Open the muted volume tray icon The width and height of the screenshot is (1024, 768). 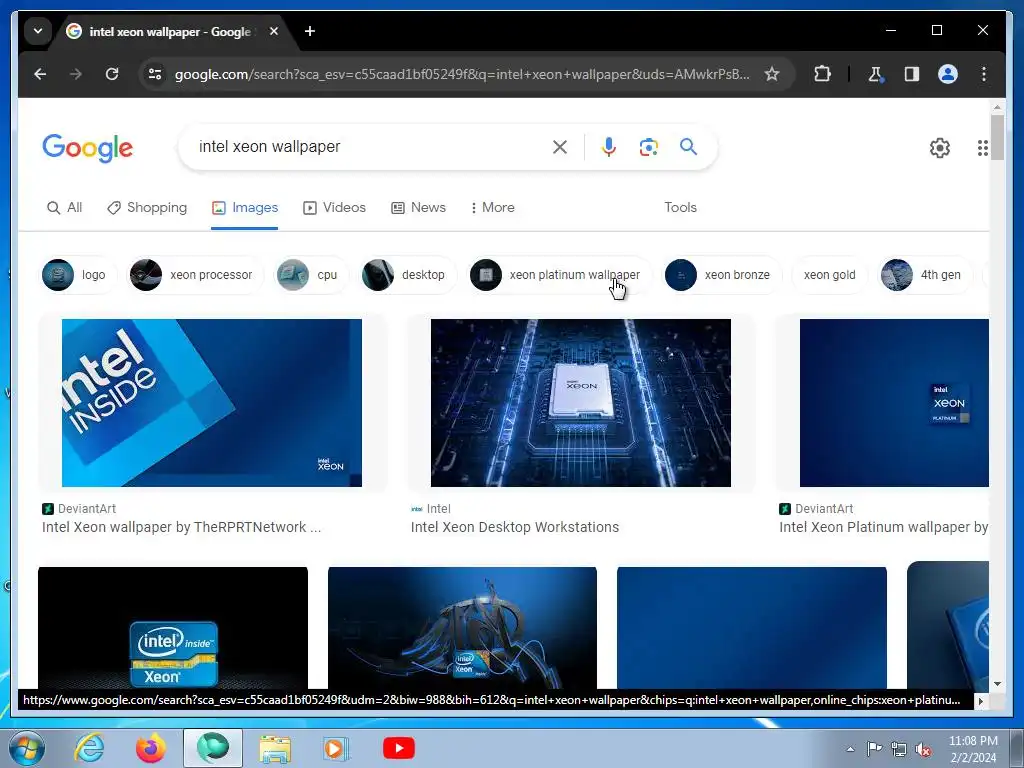coord(923,749)
